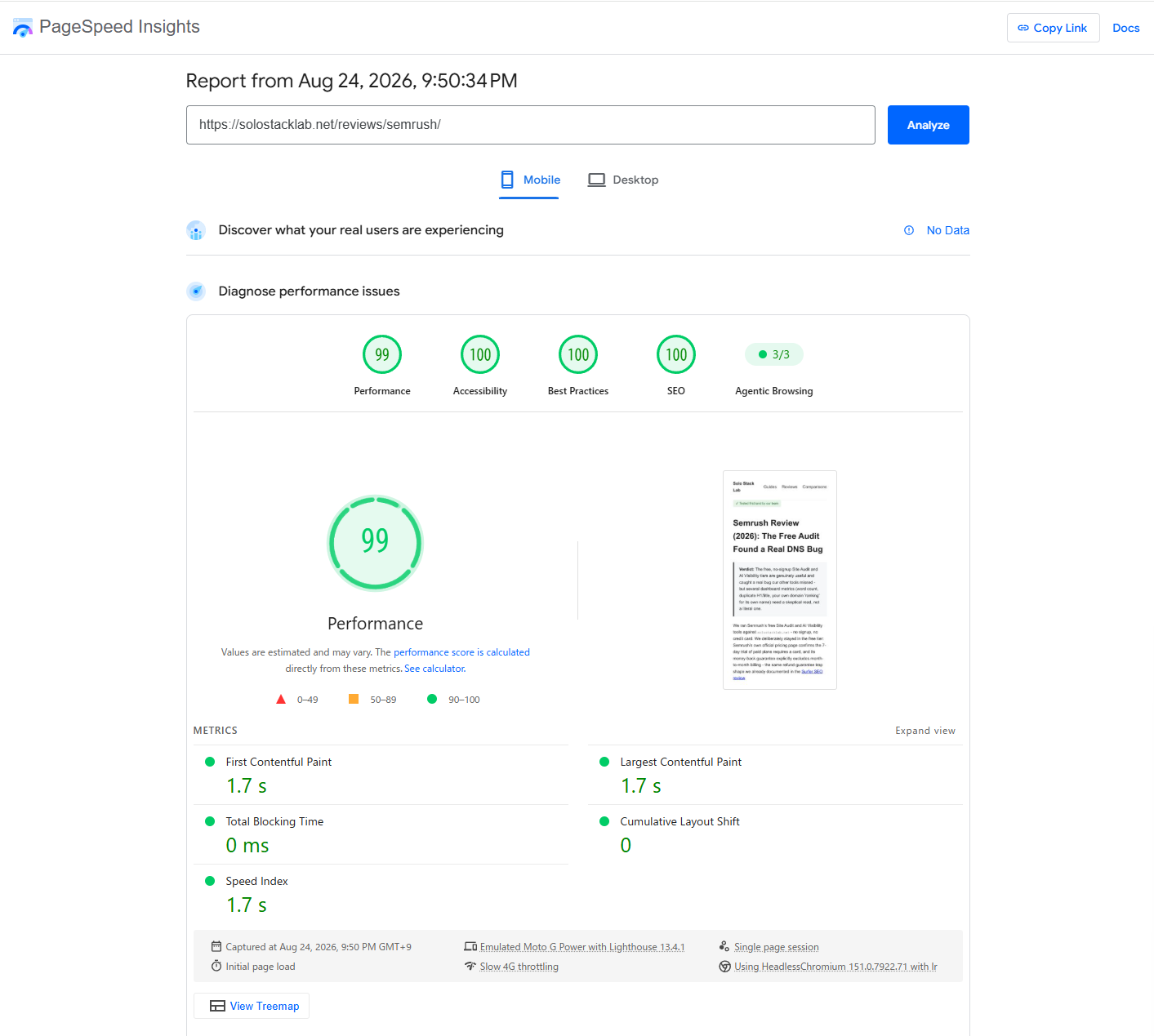Click the red triangle 0–49 legend icon

tap(281, 700)
